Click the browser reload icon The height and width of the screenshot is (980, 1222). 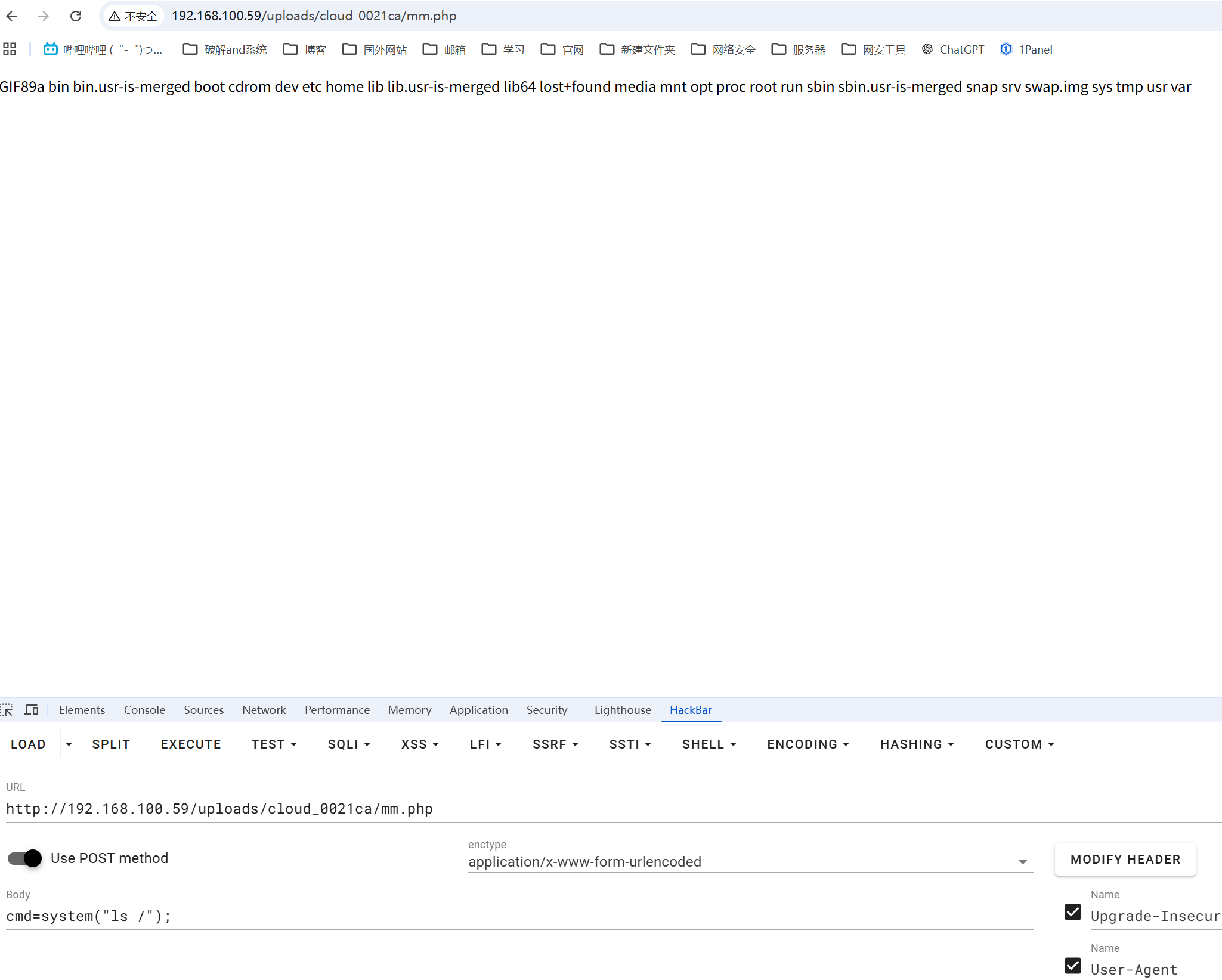pyautogui.click(x=76, y=16)
